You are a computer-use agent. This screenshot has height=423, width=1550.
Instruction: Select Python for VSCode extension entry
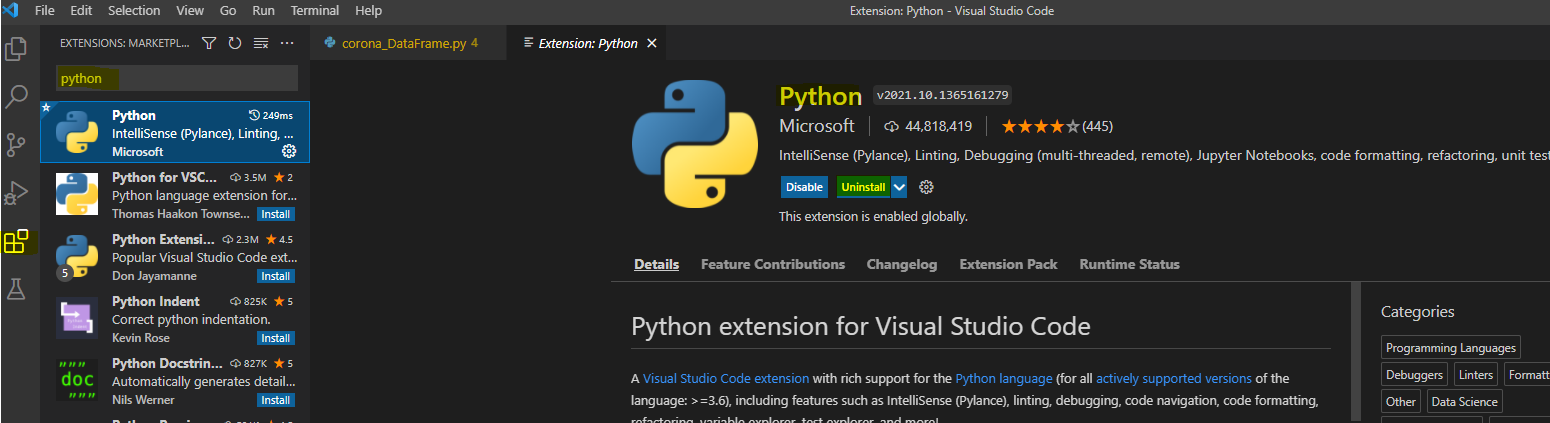[175, 194]
